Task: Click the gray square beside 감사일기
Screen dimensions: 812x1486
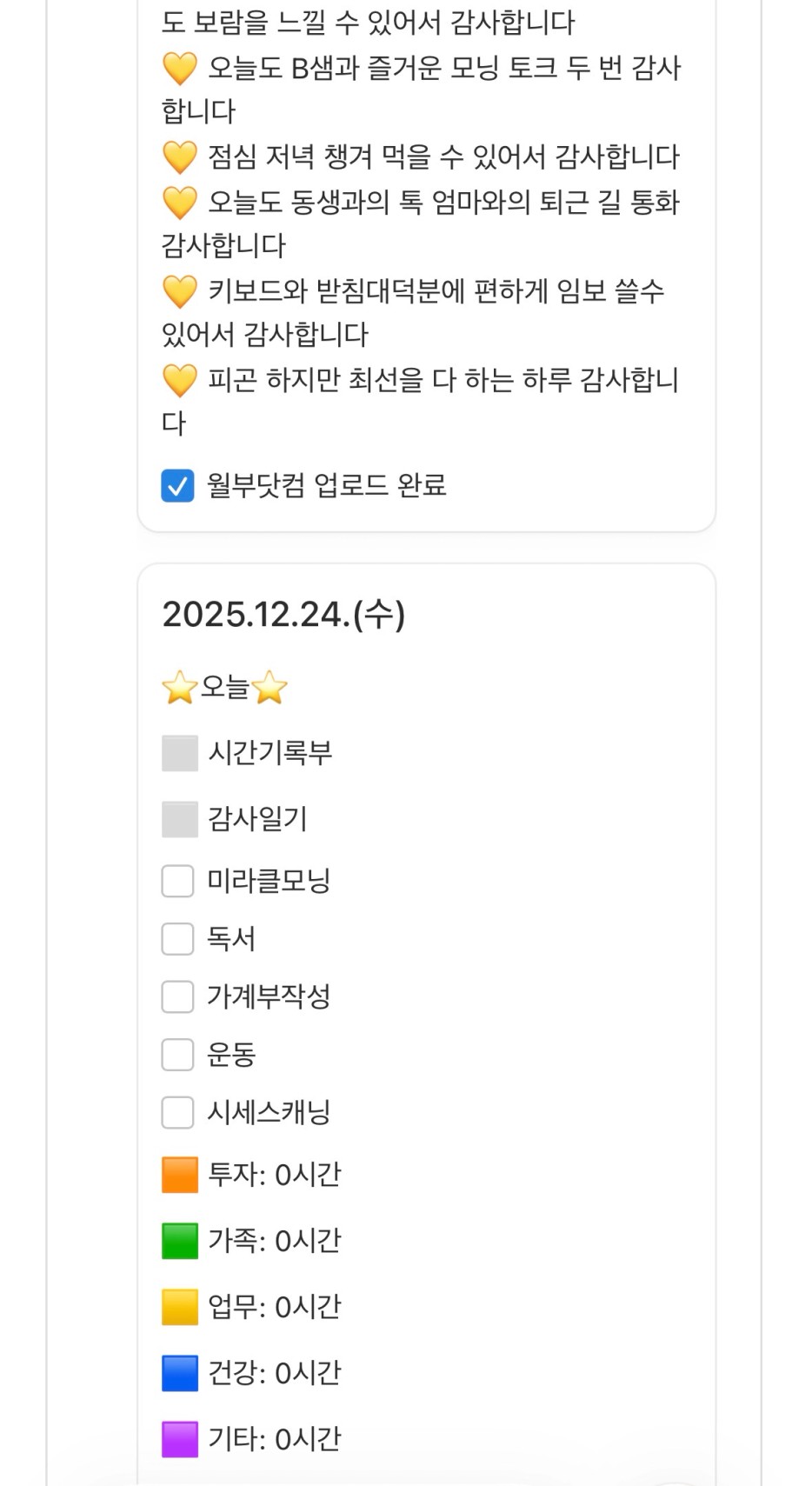Action: point(180,819)
